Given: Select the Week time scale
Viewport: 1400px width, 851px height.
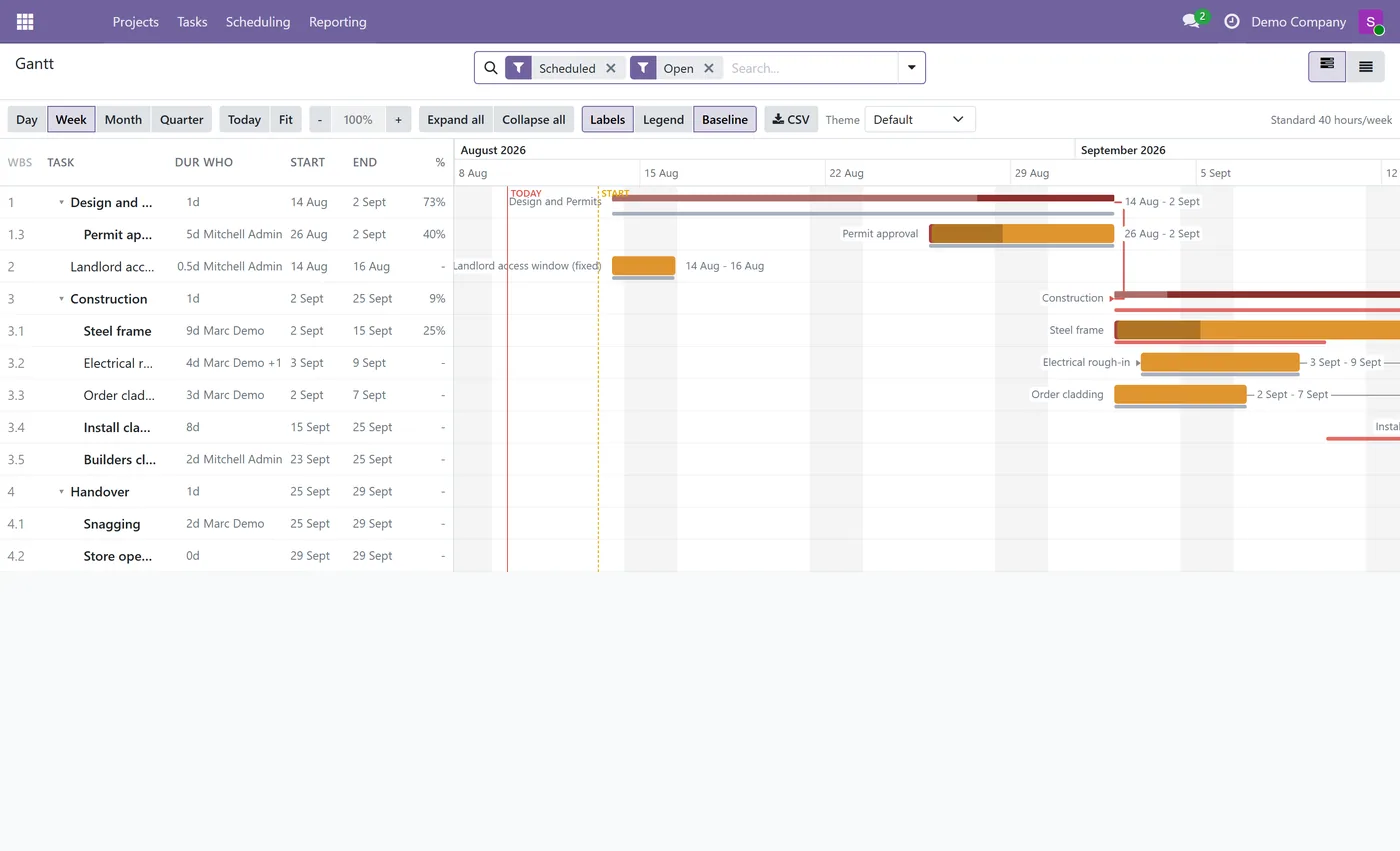Looking at the screenshot, I should point(71,119).
